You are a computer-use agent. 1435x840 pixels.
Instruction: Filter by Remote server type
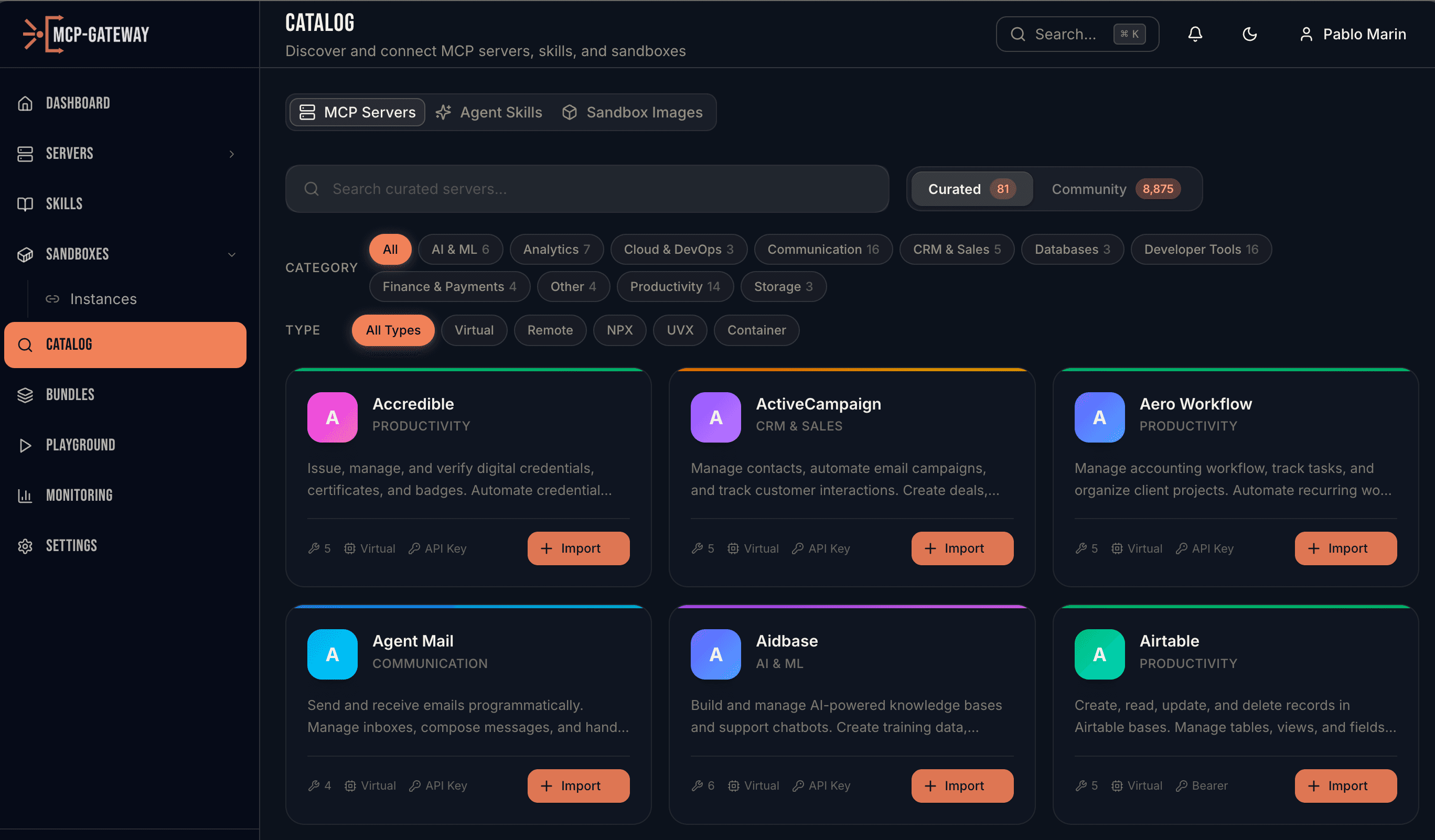[550, 330]
